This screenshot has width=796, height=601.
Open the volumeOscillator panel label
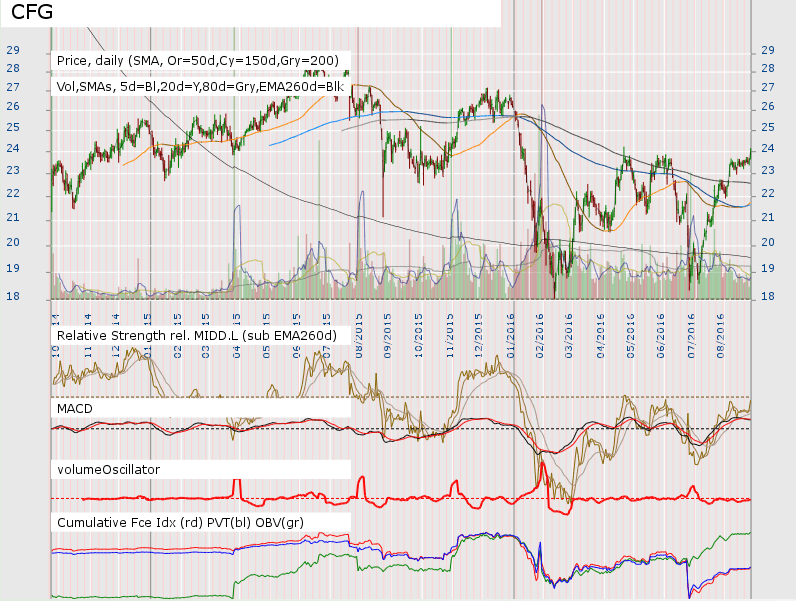[x=109, y=467]
